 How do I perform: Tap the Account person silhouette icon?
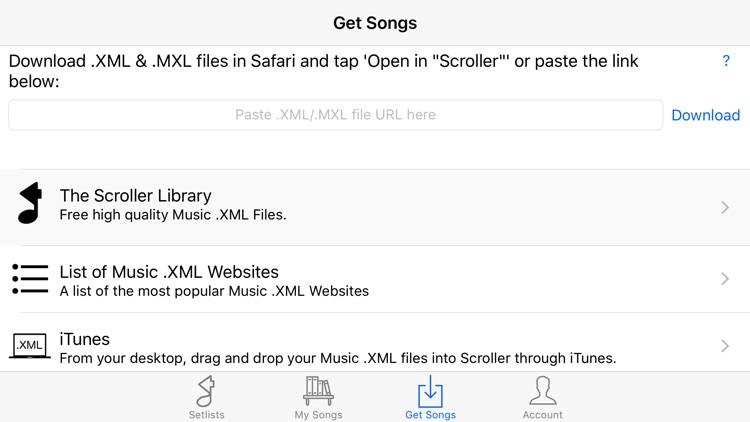pos(542,391)
